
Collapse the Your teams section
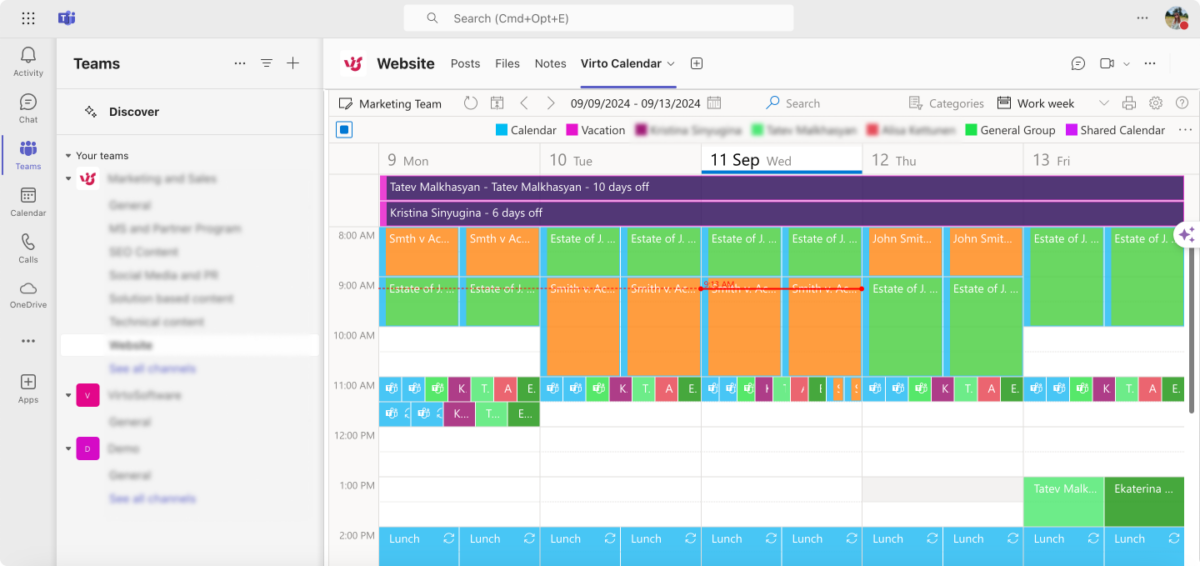click(x=68, y=156)
